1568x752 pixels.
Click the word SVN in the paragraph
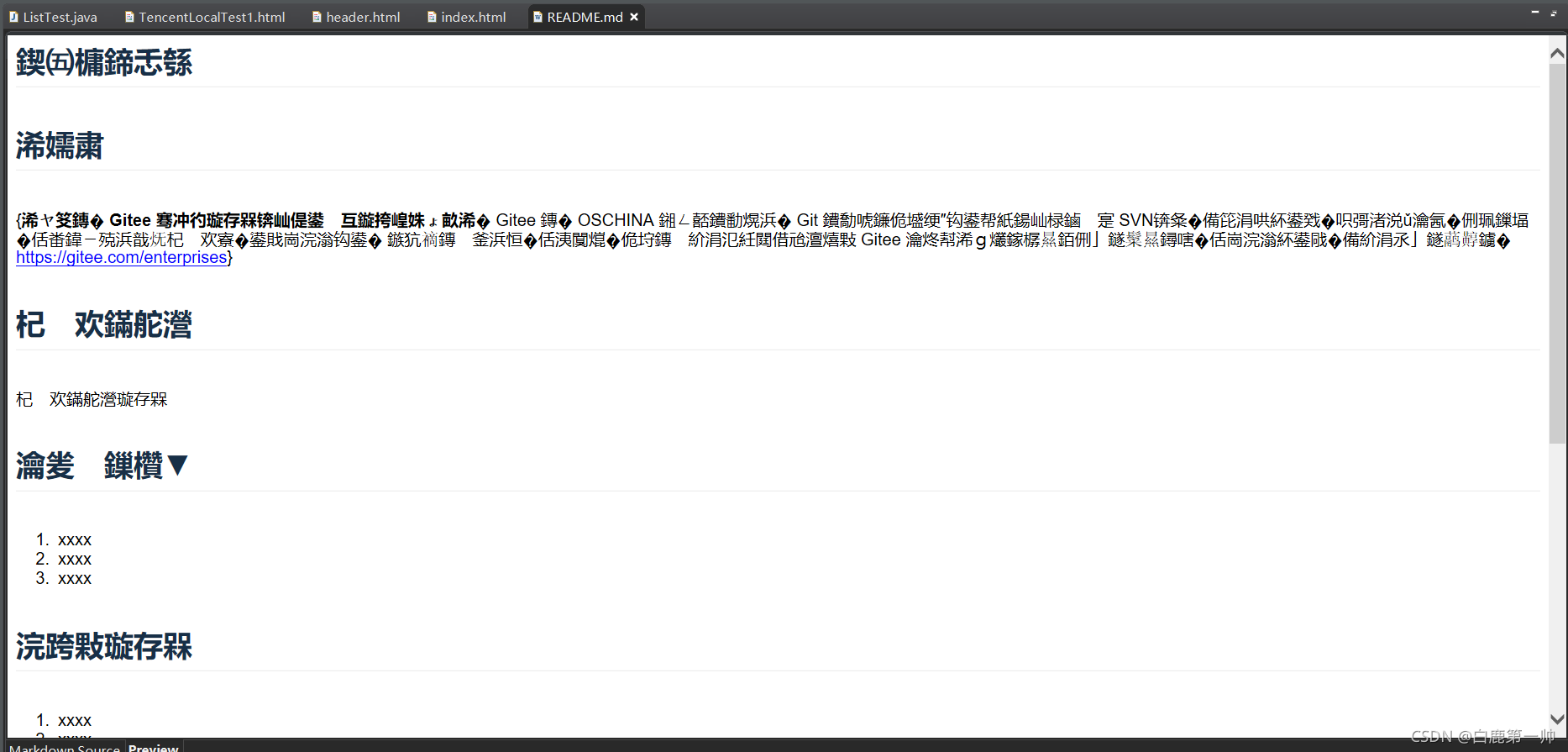[1135, 220]
